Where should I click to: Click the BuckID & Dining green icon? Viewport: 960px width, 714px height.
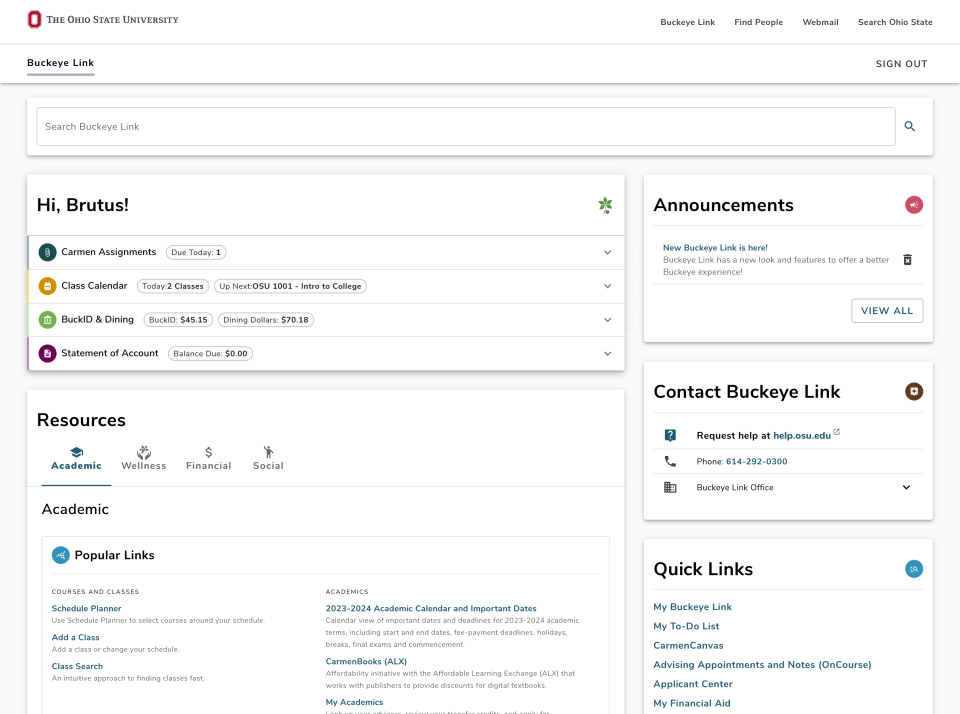[47, 320]
